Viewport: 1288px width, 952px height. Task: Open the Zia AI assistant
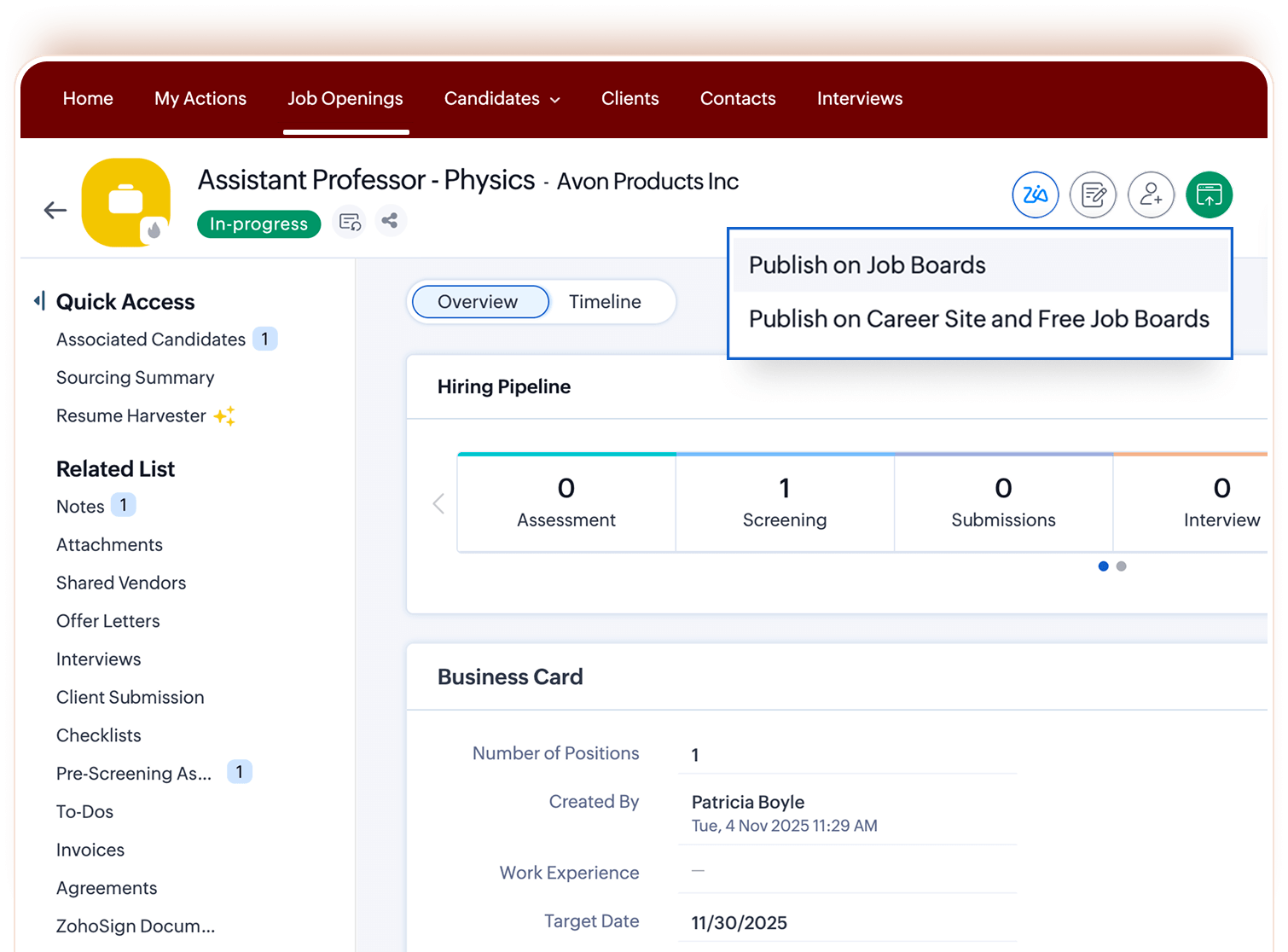(1035, 194)
